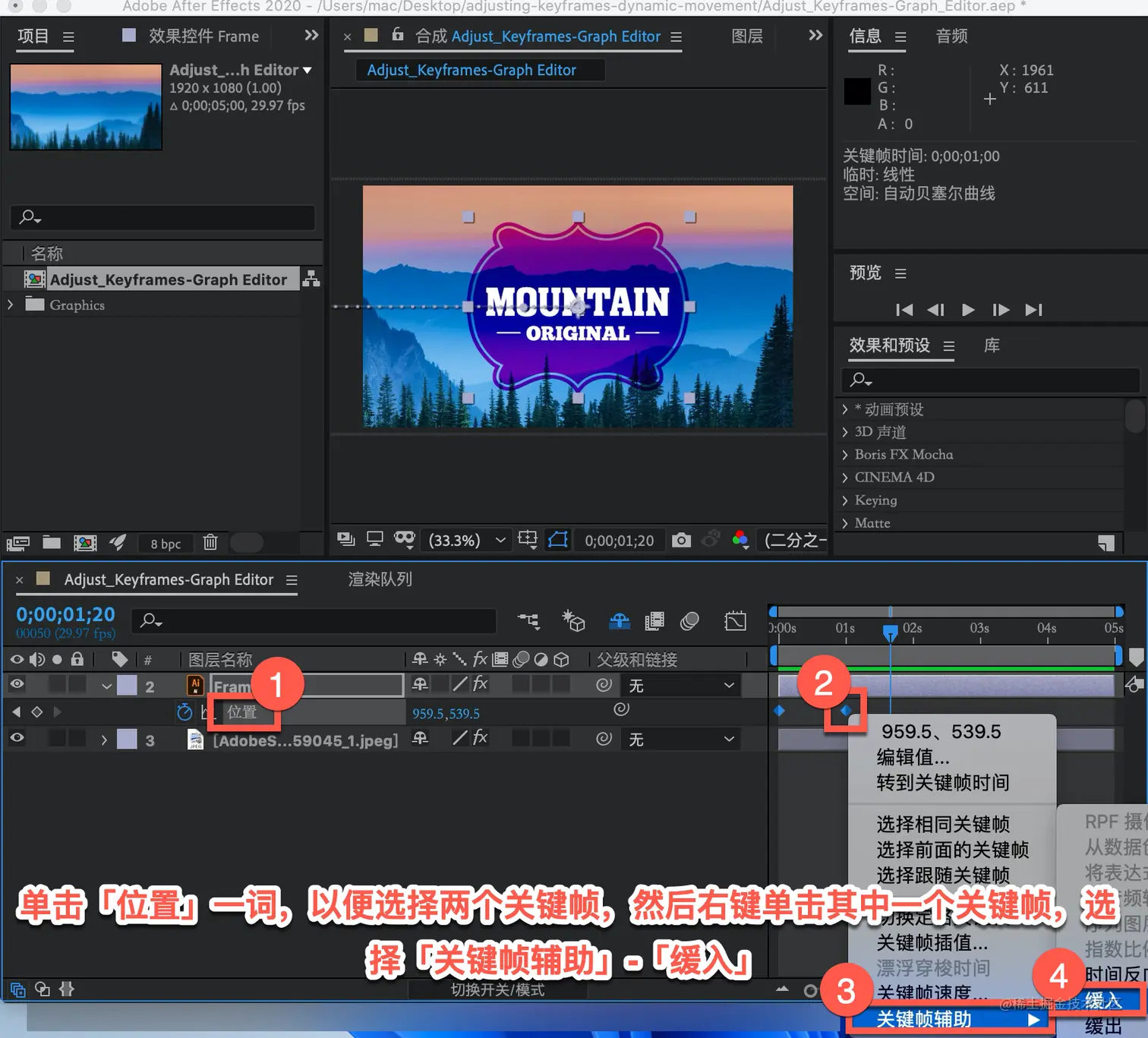This screenshot has width=1148, height=1038.
Task: Click the VR goggles icon under the viewer
Action: 405,539
